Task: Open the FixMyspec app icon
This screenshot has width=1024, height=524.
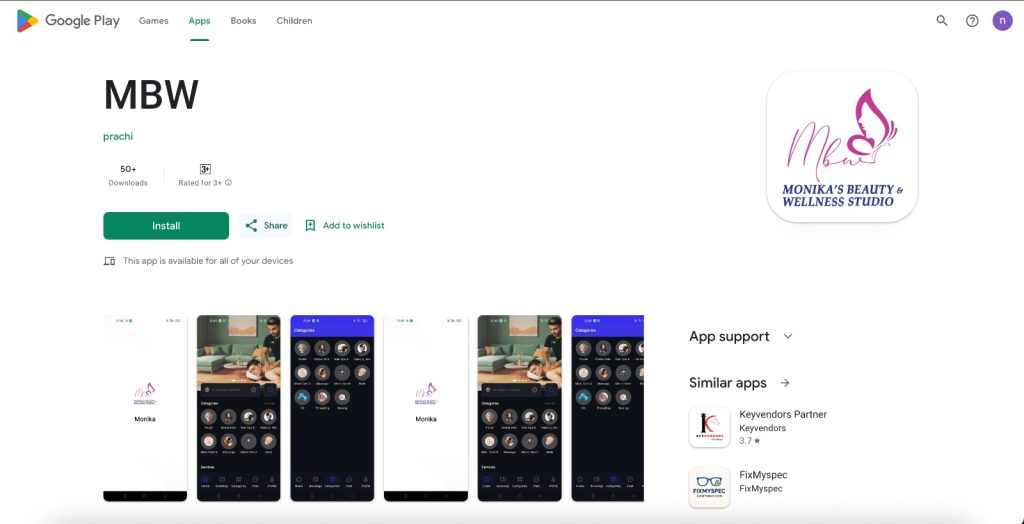Action: 709,487
